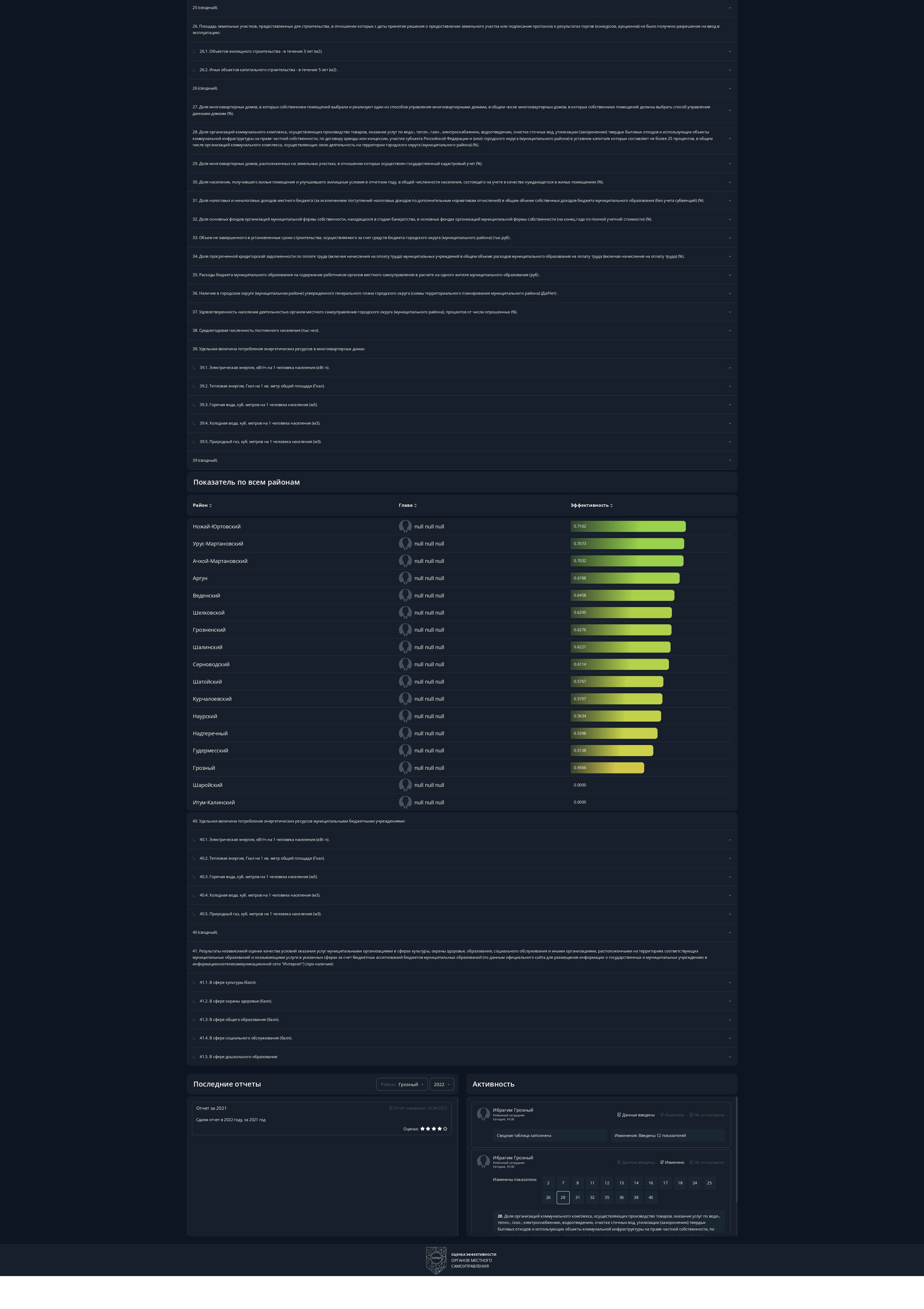Click the Данные введены status icon in Активность
The width and height of the screenshot is (924, 1309).
619,1115
